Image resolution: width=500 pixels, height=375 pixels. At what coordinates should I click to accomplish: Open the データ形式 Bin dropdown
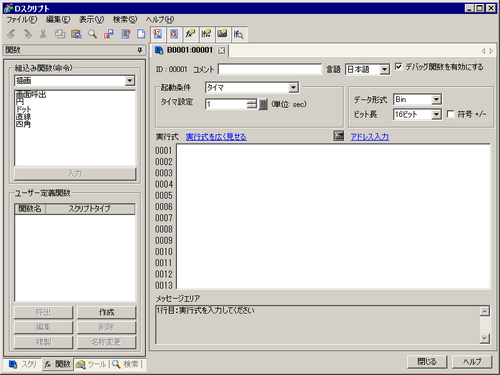436,99
